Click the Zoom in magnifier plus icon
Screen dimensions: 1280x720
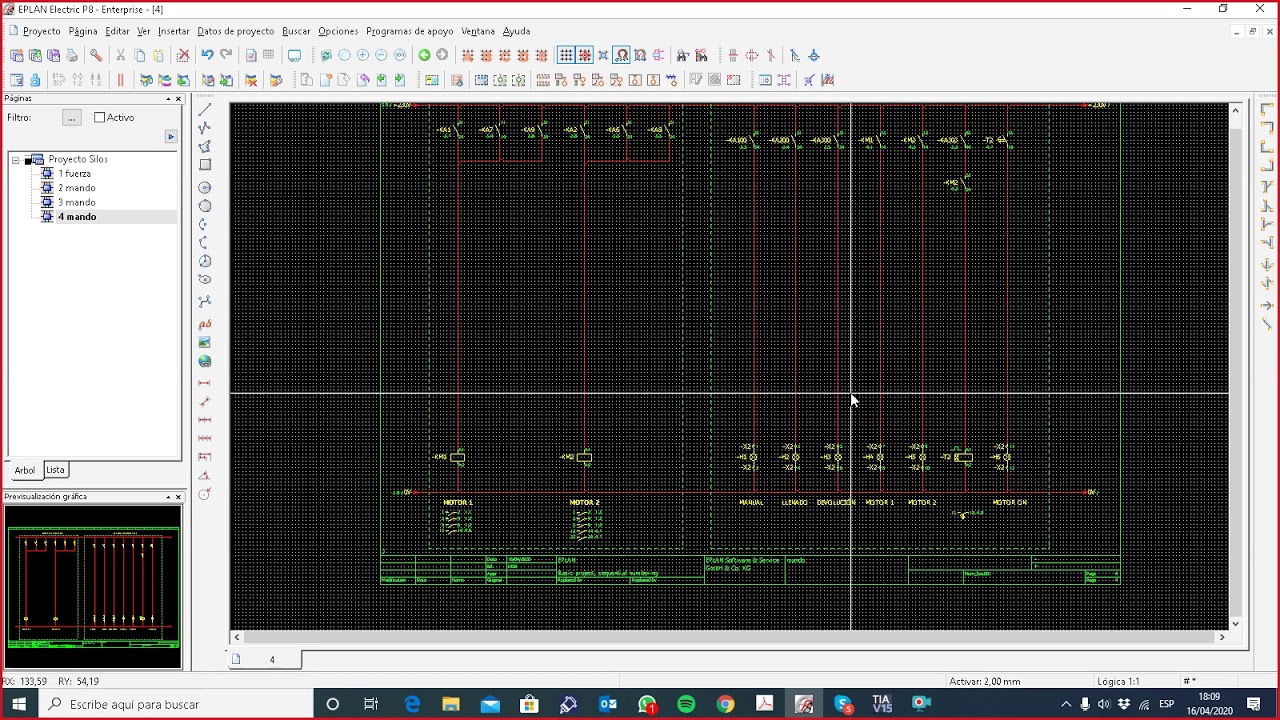click(x=363, y=55)
